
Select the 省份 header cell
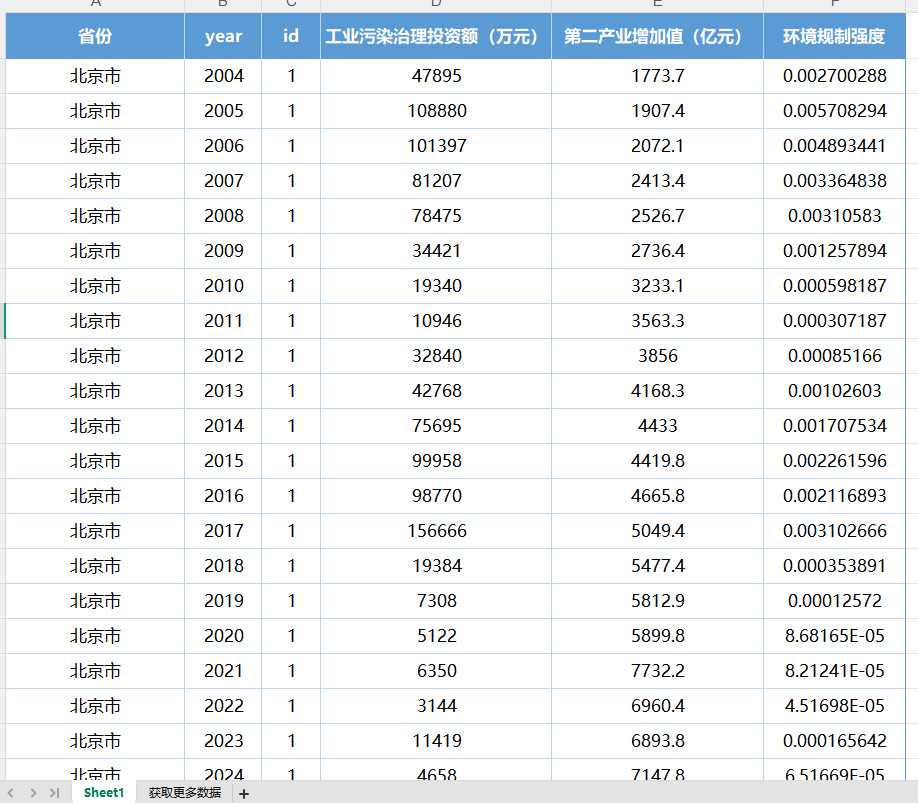point(95,36)
